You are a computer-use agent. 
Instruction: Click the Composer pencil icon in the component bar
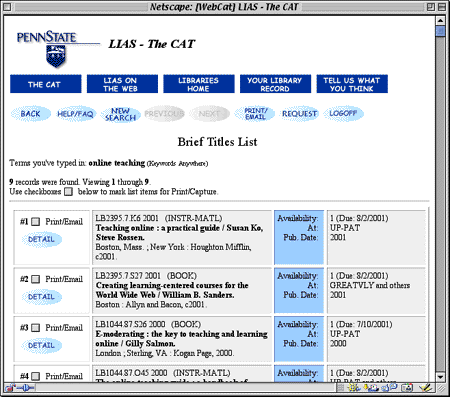point(426,388)
